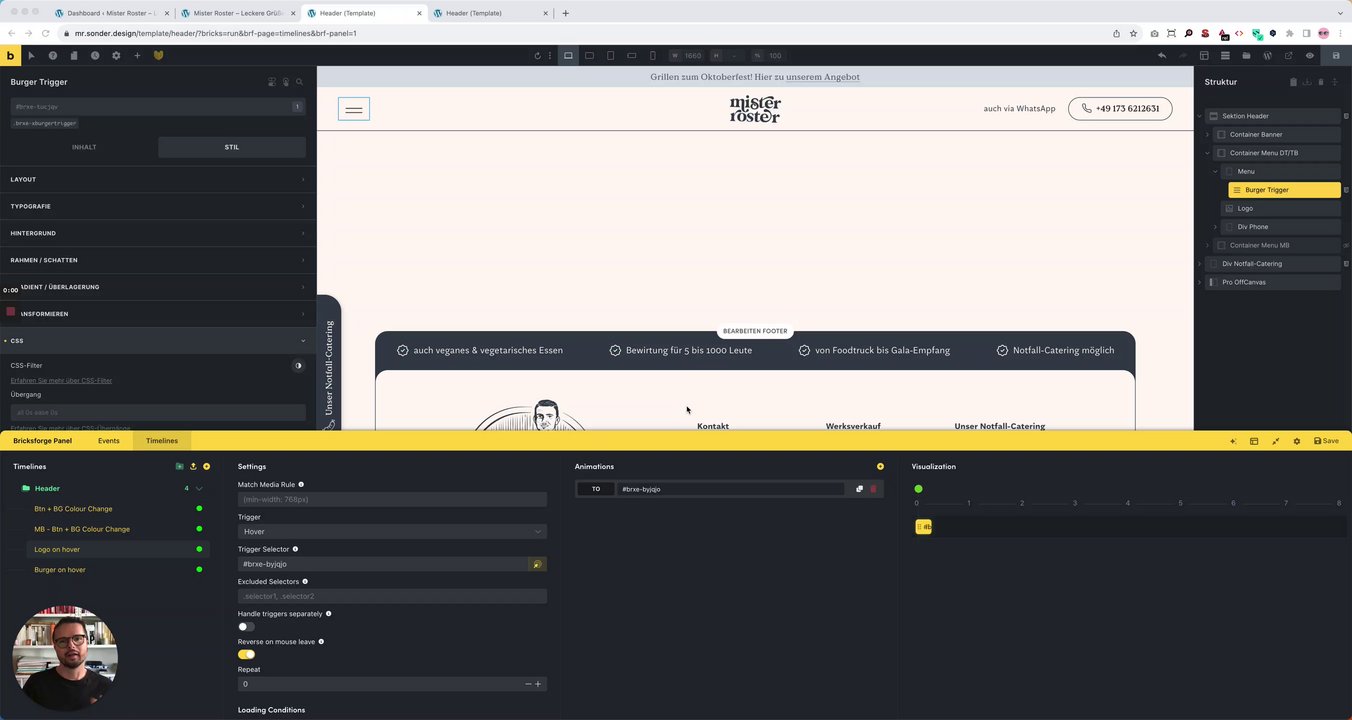Viewport: 1352px width, 720px height.
Task: Open the help icon in the Bricks toolbar
Action: [x=53, y=56]
